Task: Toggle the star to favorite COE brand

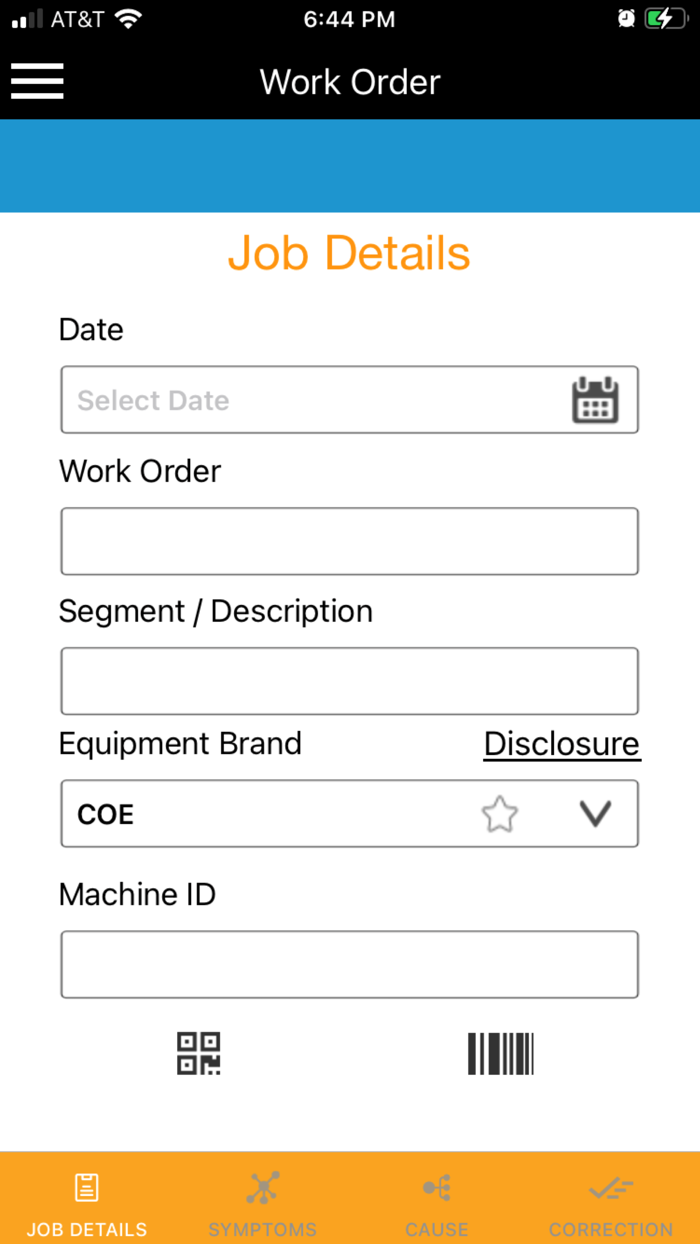Action: click(499, 813)
